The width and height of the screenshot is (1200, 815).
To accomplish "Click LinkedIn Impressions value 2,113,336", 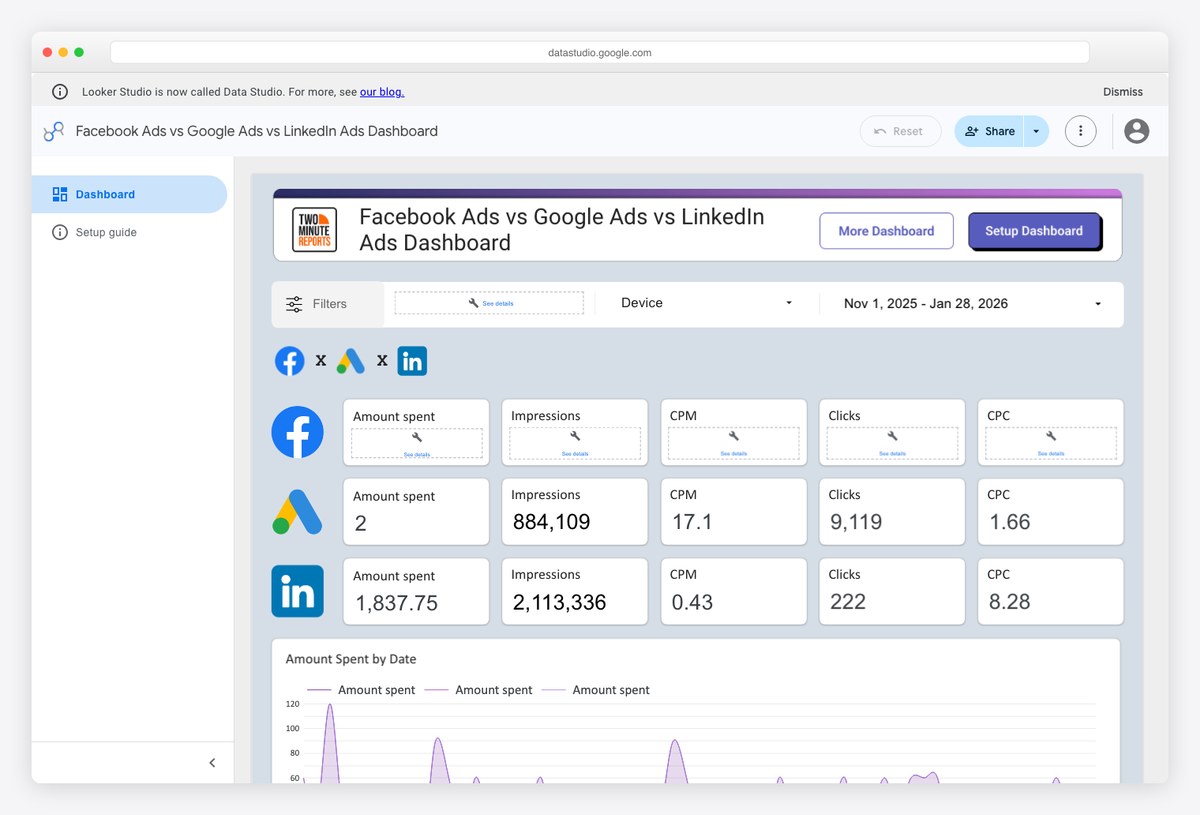I will pyautogui.click(x=559, y=602).
